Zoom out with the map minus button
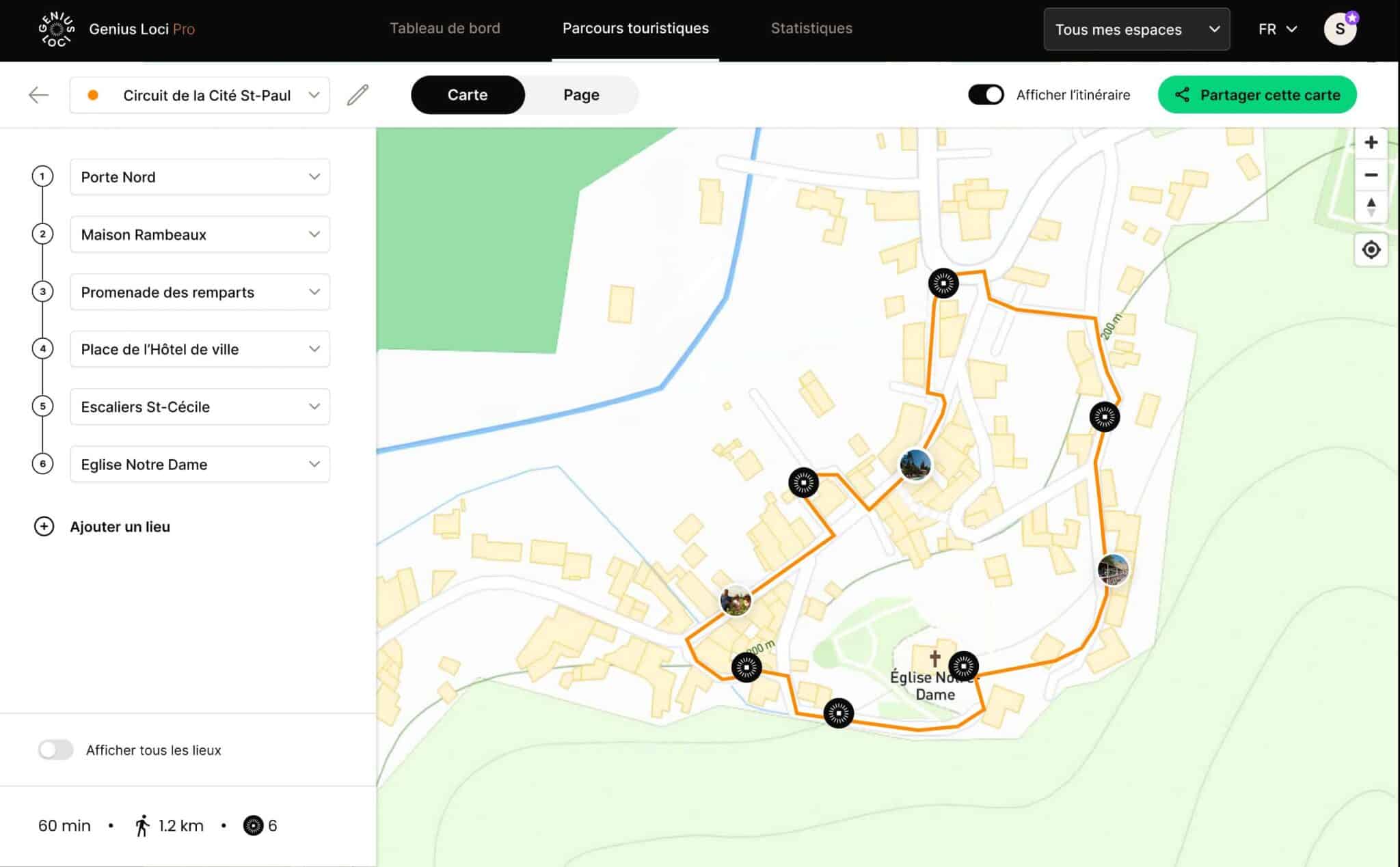 point(1371,175)
